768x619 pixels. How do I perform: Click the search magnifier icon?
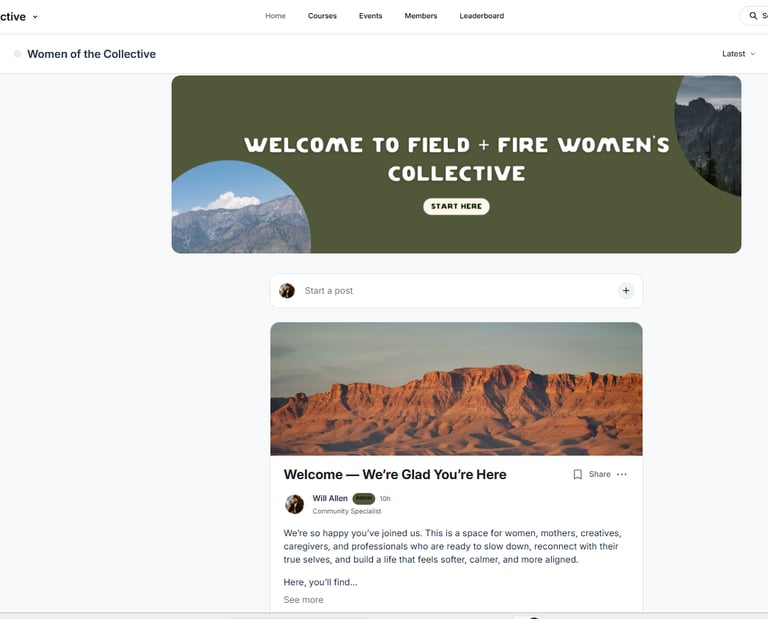(x=753, y=16)
